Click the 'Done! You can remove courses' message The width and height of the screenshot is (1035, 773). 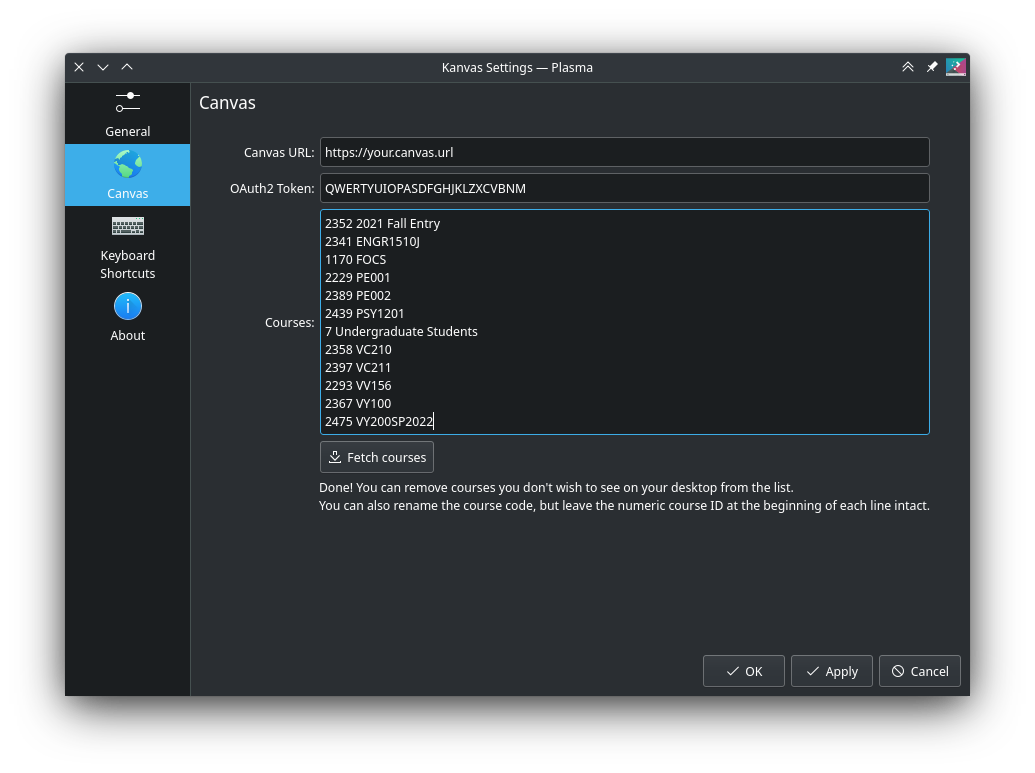[556, 487]
